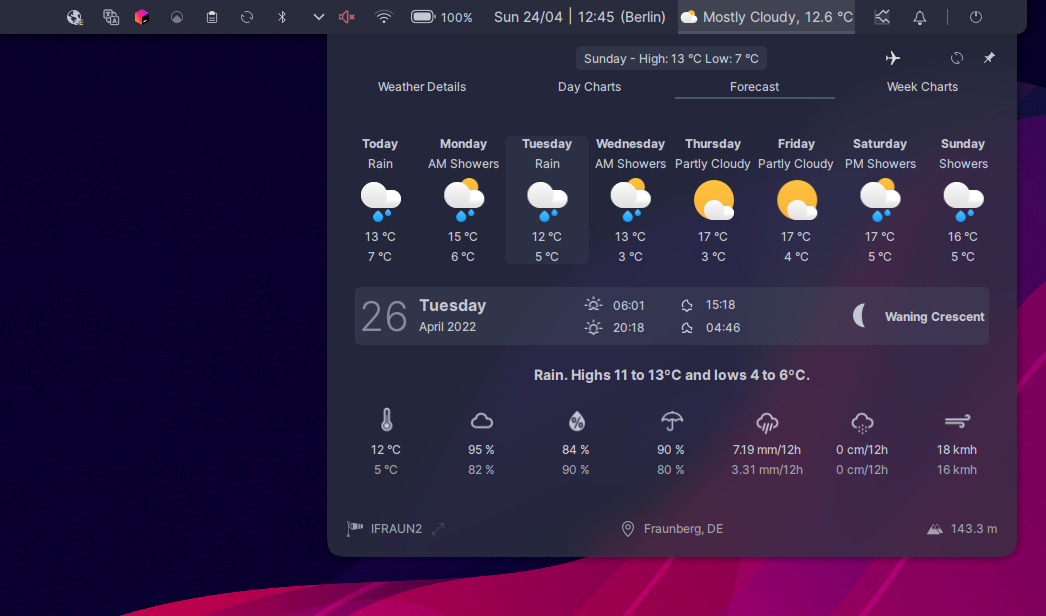This screenshot has width=1046, height=616.
Task: Click the power button in top panel
Action: click(975, 17)
